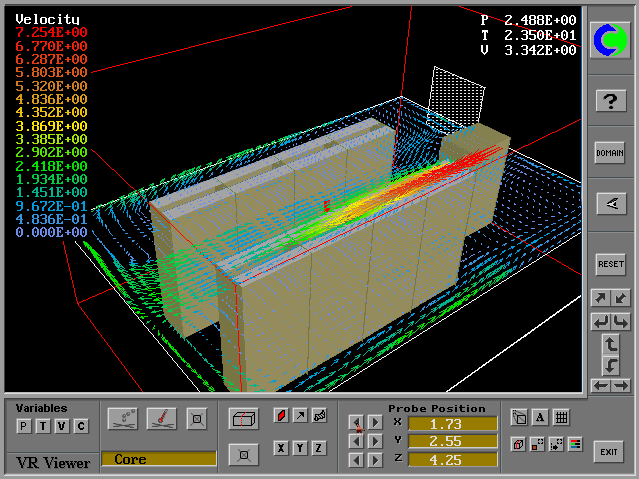Image resolution: width=639 pixels, height=479 pixels.
Task: Toggle the T temperature variable
Action: click(x=43, y=427)
